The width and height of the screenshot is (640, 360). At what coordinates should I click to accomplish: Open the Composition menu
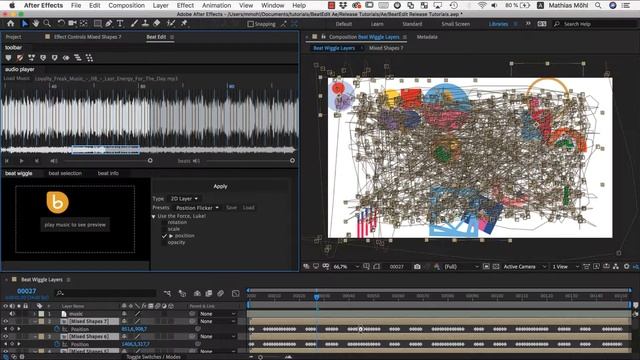click(x=126, y=5)
